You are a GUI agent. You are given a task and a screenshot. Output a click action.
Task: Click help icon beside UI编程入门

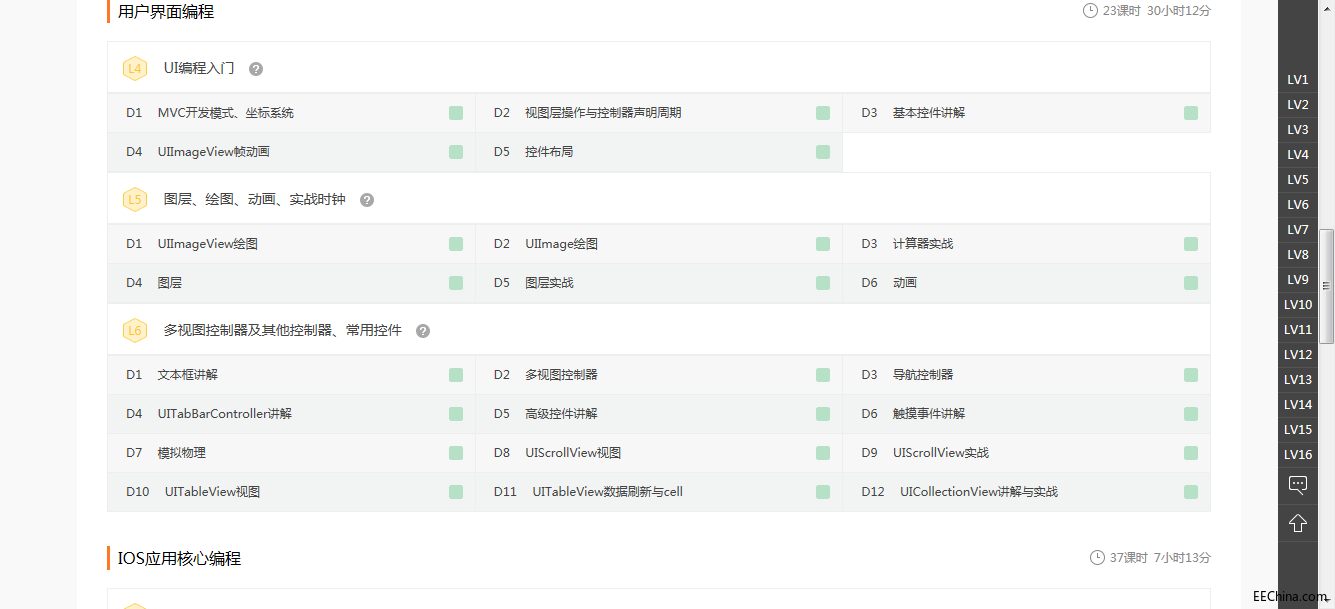point(256,69)
